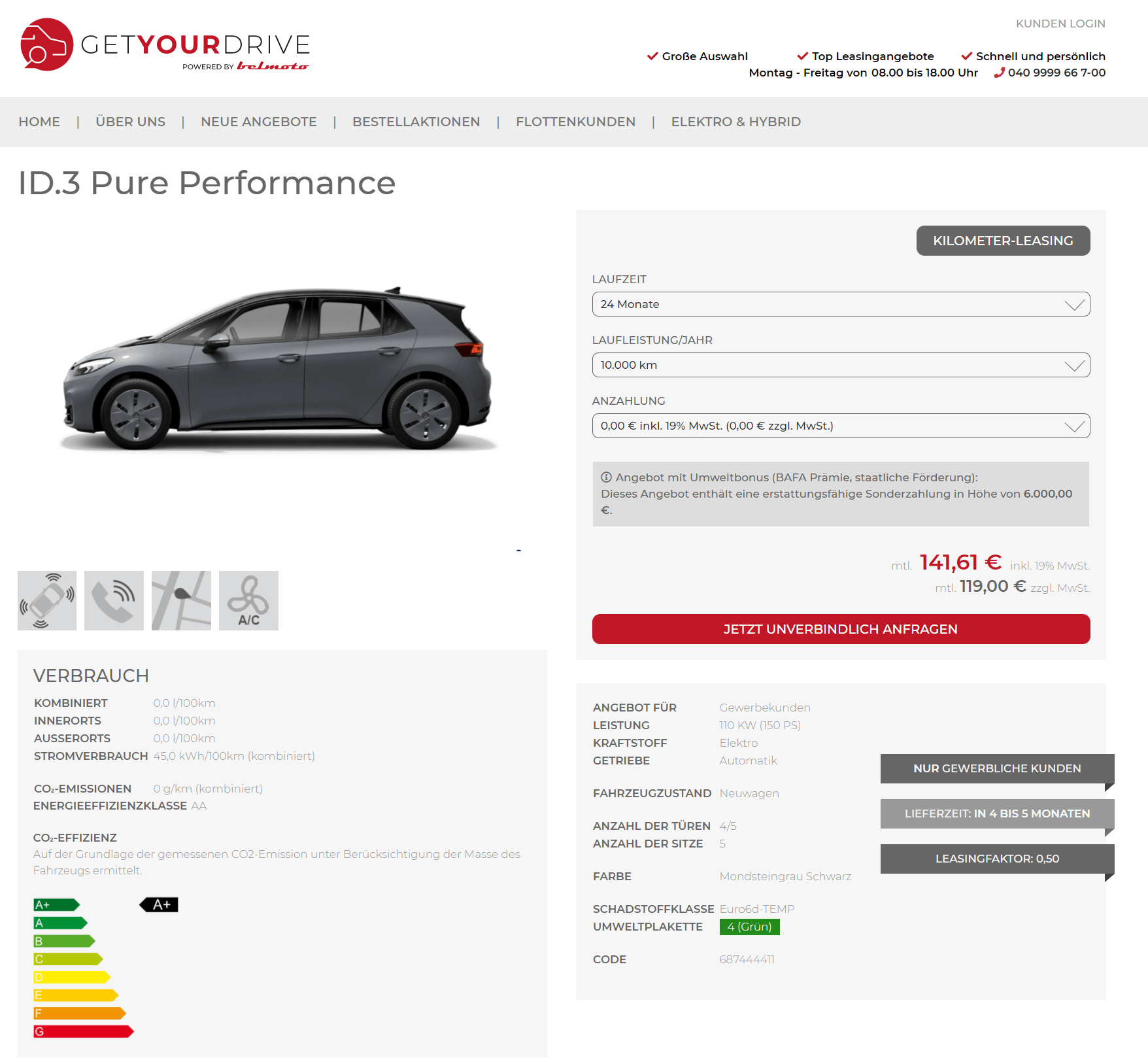Click the code value 687444411
Viewport: 1148px width, 1062px height.
(x=747, y=959)
